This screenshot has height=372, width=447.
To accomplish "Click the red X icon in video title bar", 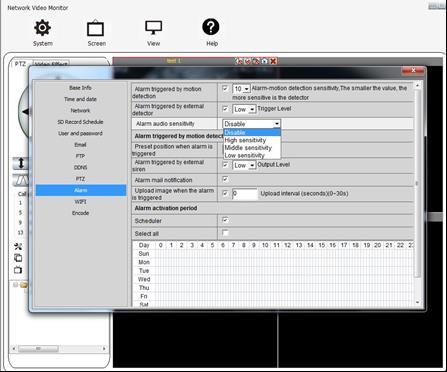I will pyautogui.click(x=273, y=61).
